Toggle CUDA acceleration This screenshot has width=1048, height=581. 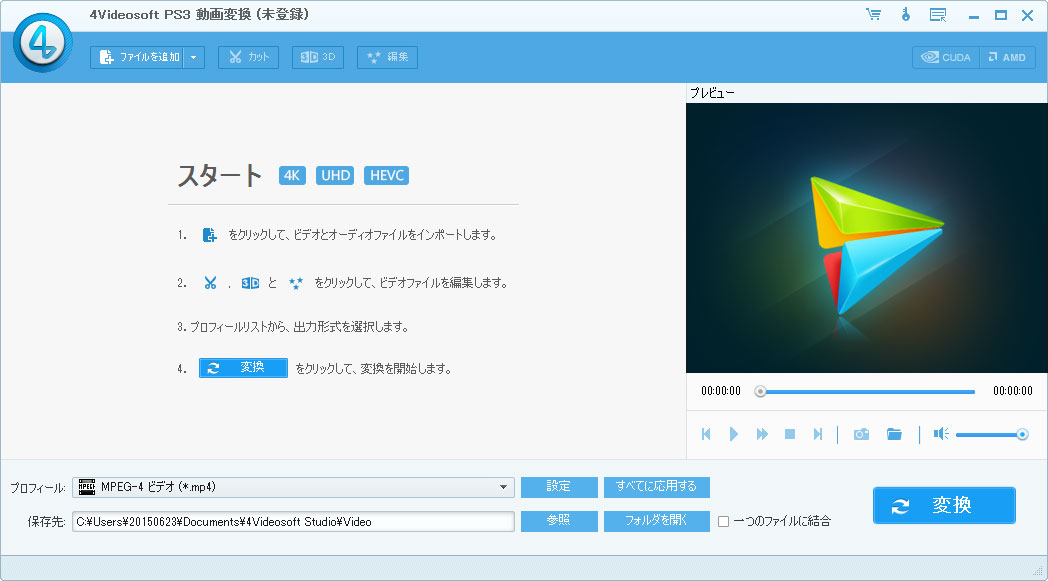(946, 57)
